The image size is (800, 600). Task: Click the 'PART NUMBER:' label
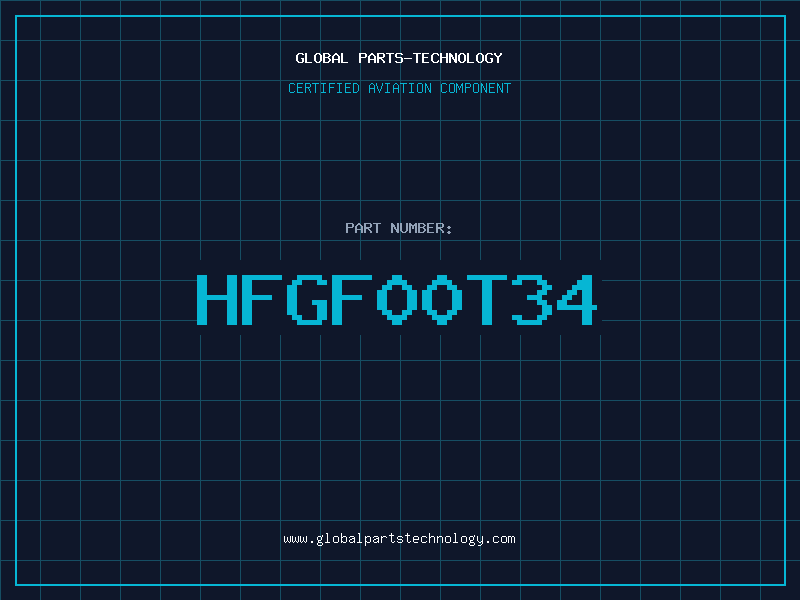click(x=398, y=228)
